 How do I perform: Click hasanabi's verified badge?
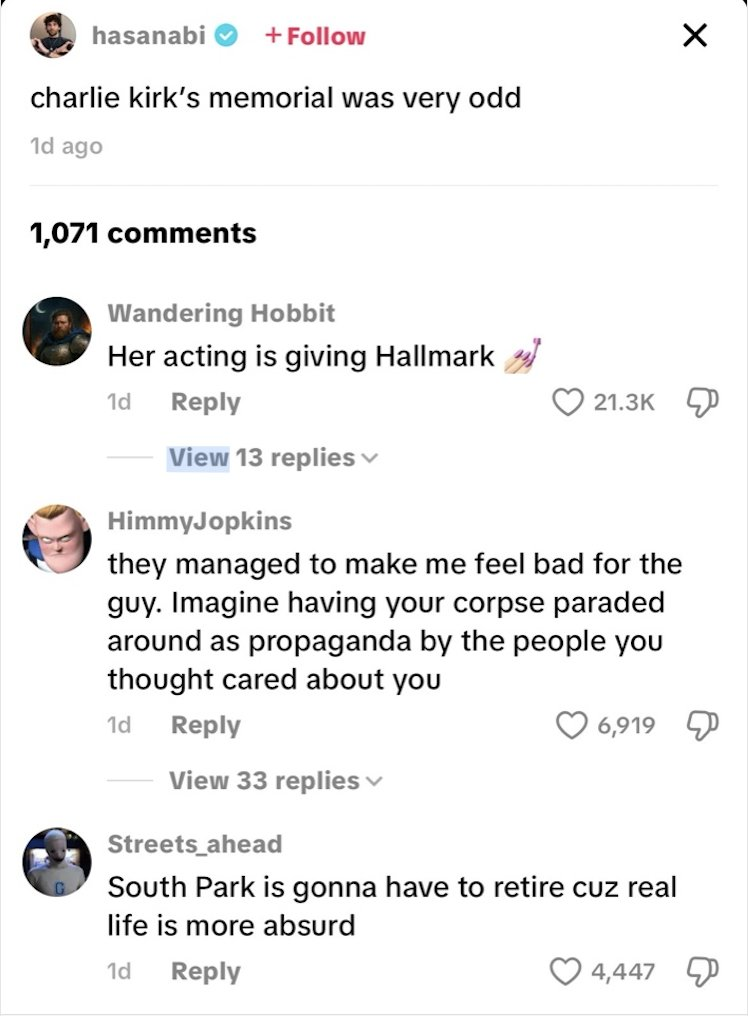click(x=228, y=36)
